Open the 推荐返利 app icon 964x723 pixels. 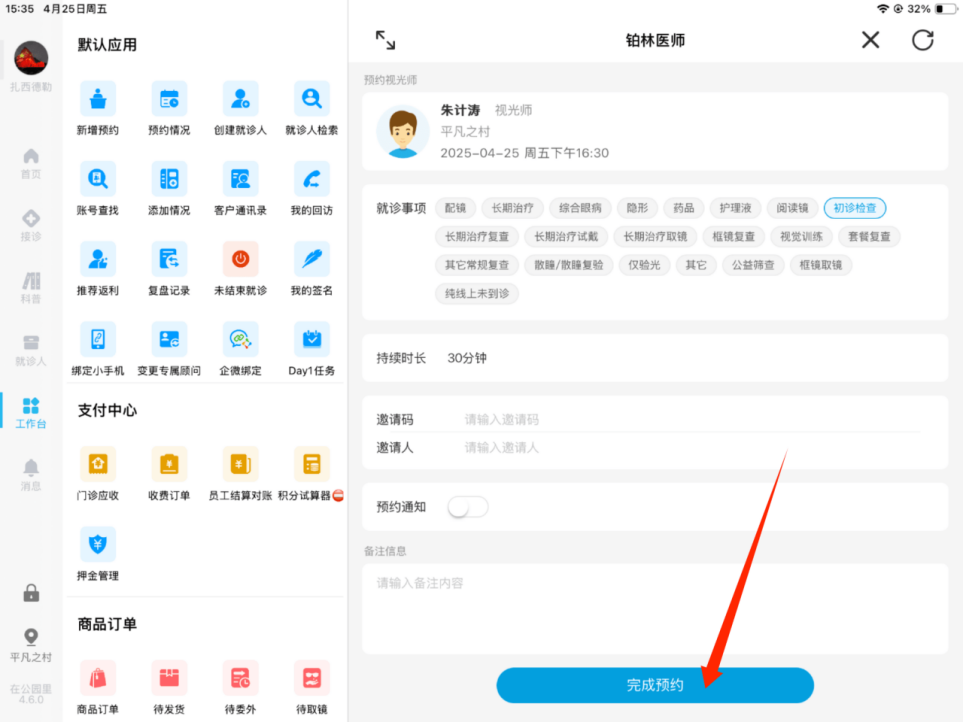tap(98, 259)
